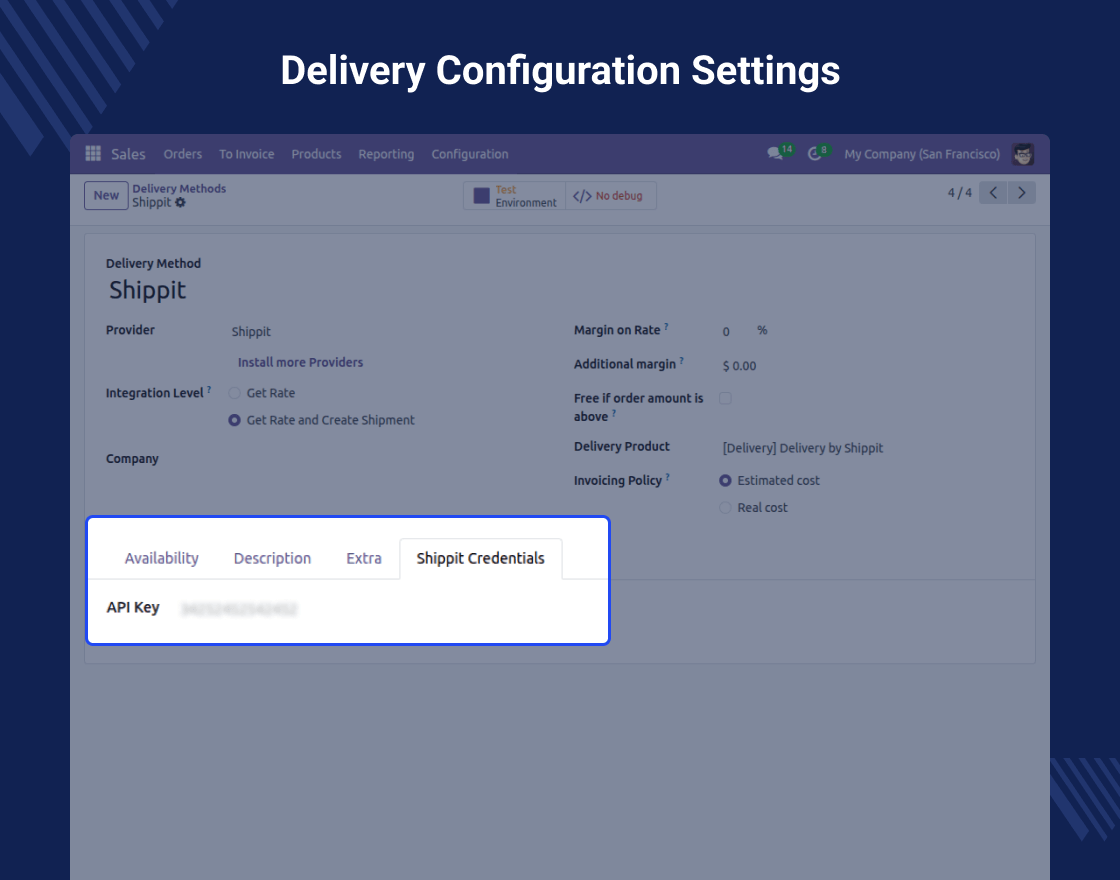Go to next record arrow

1021,193
